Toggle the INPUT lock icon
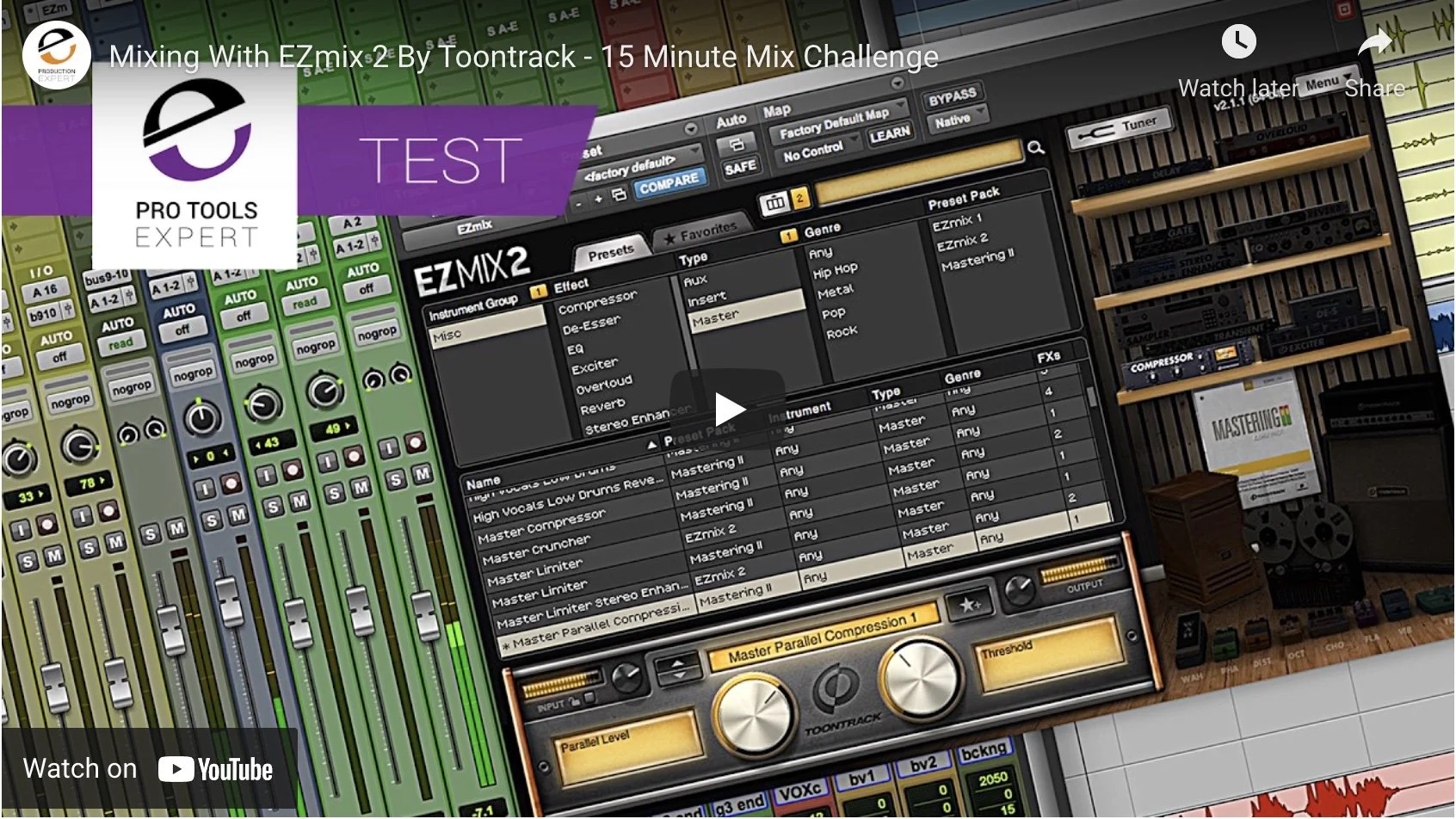Screen dimensions: 1456x819 [x=575, y=701]
